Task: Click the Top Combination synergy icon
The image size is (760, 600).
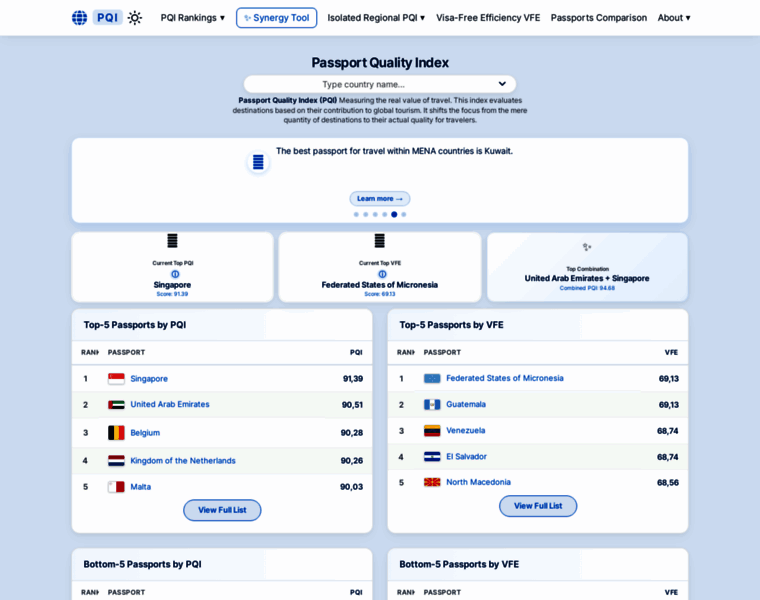Action: pos(587,247)
